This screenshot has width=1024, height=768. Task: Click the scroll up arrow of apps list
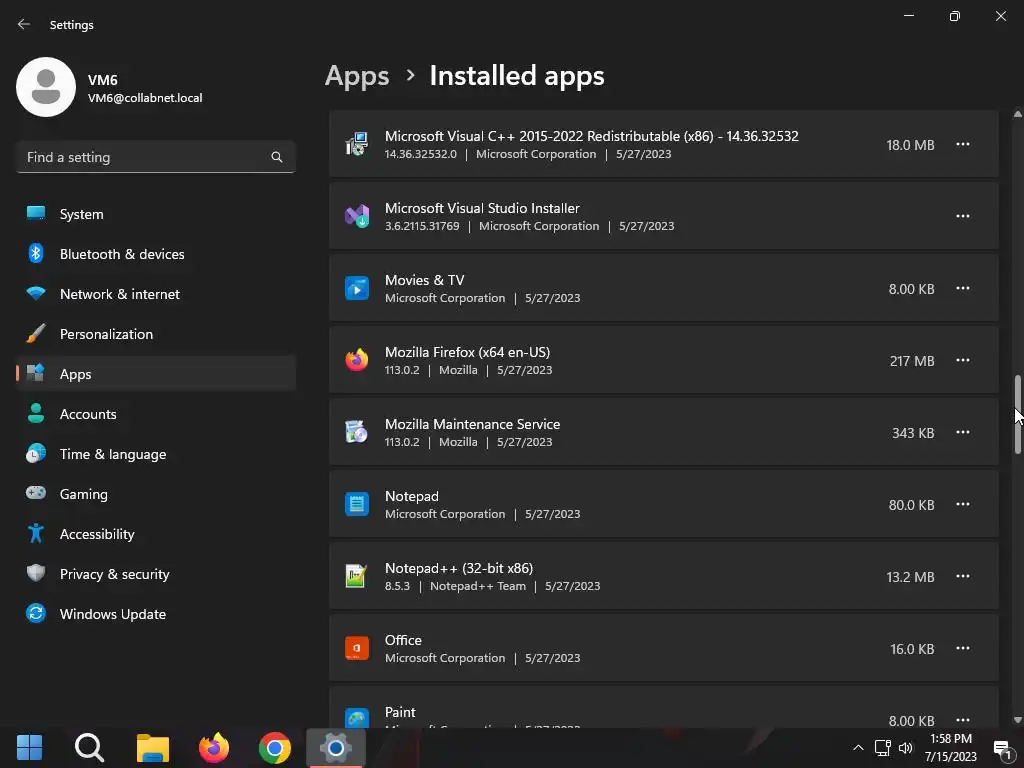click(1017, 114)
